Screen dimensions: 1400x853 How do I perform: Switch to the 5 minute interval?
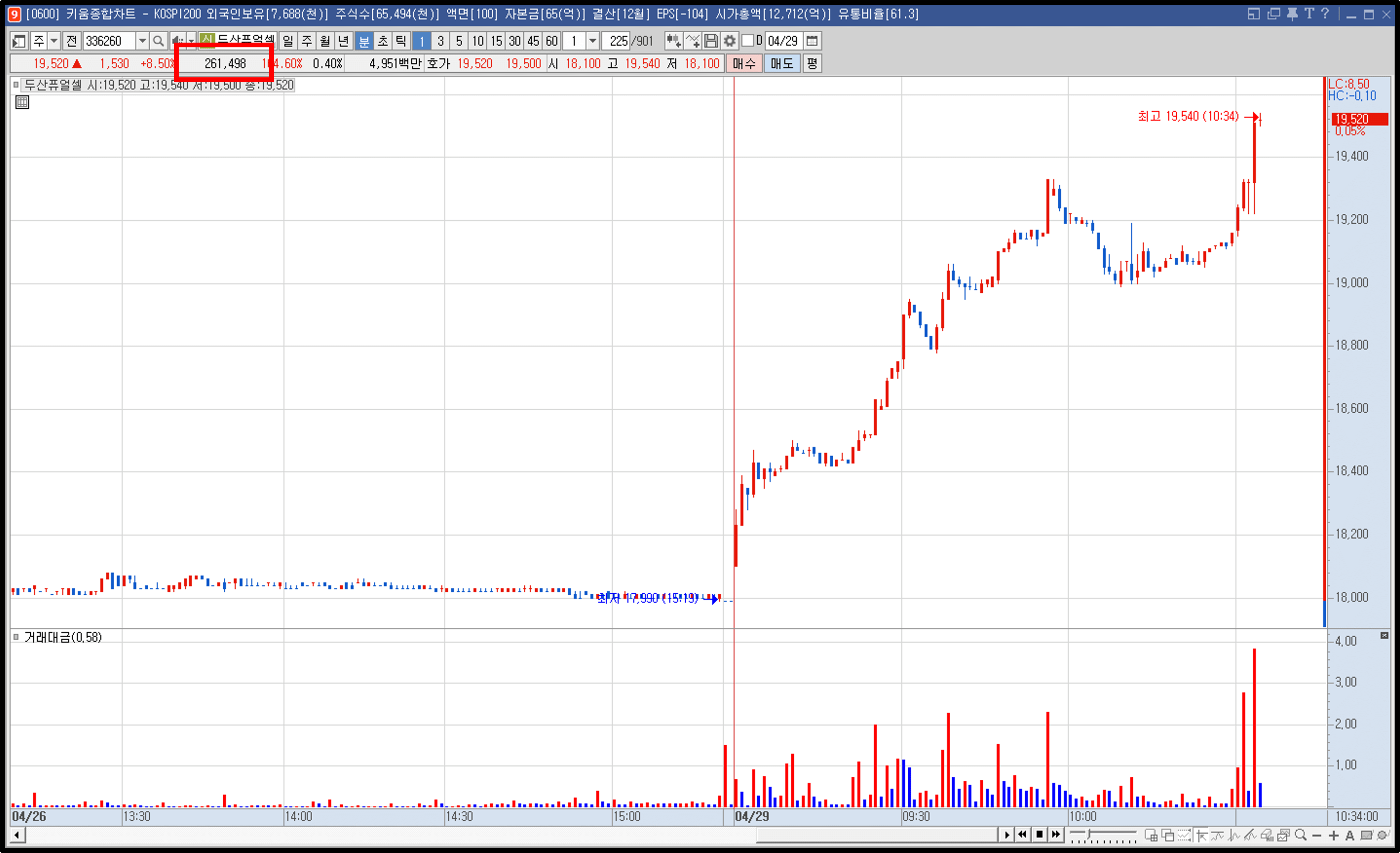[459, 41]
